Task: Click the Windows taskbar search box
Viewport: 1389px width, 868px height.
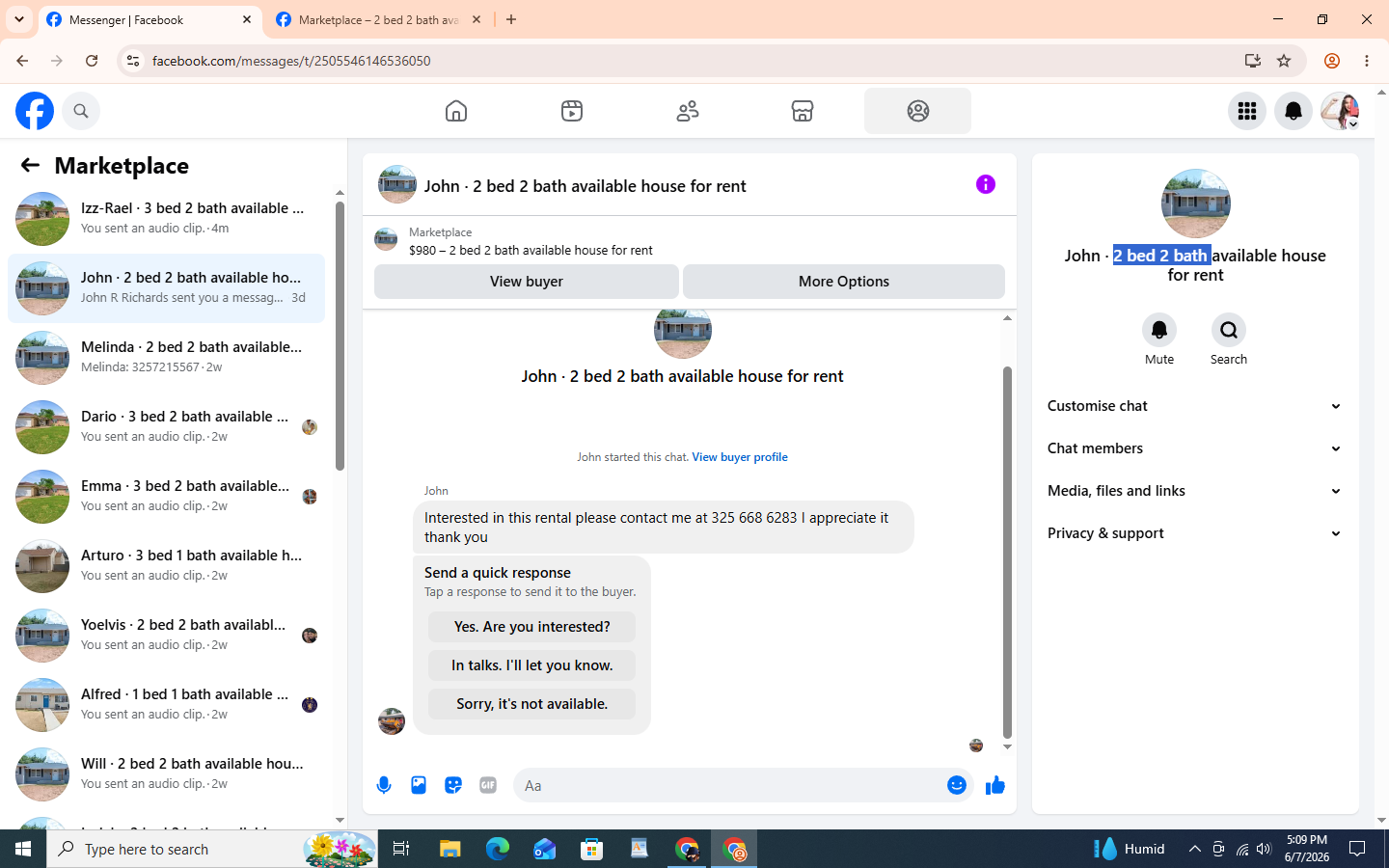Action: [x=212, y=849]
